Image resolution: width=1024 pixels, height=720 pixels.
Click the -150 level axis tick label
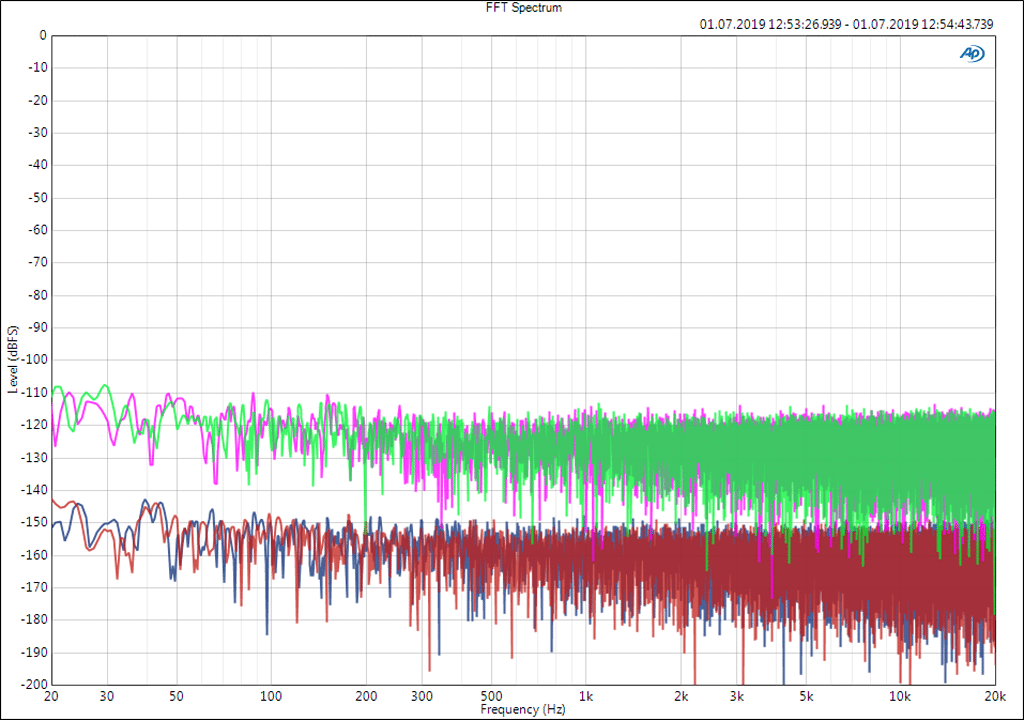(33, 522)
